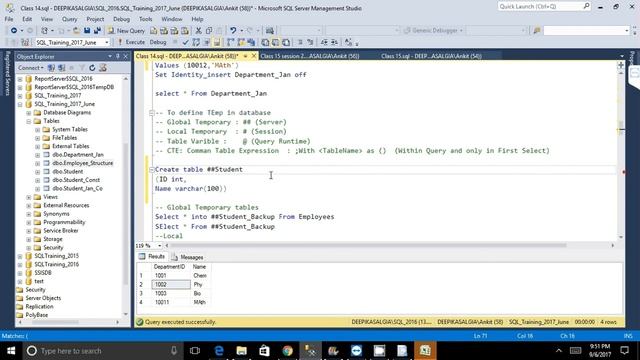Select the dbo.Employee_Structure table
This screenshot has height=360, width=640.
tap(82, 163)
